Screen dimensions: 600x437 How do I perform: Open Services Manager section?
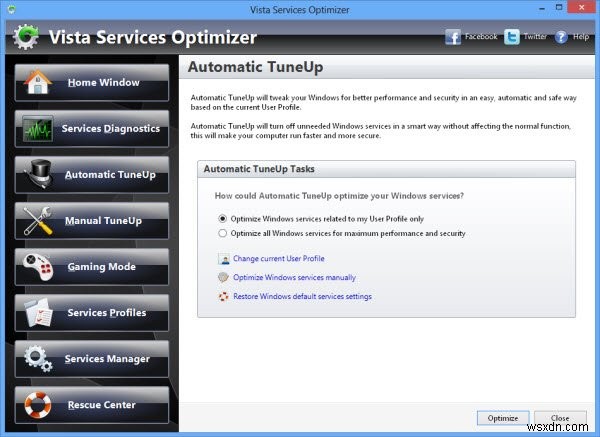click(x=92, y=359)
